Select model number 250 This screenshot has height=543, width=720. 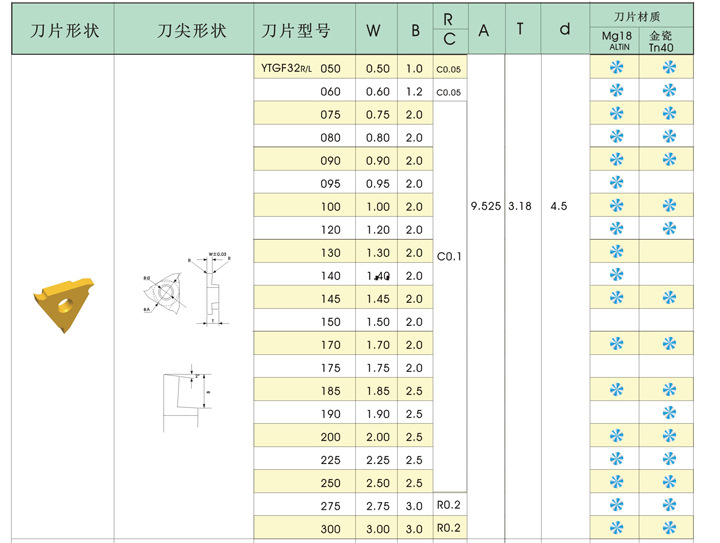(x=331, y=483)
